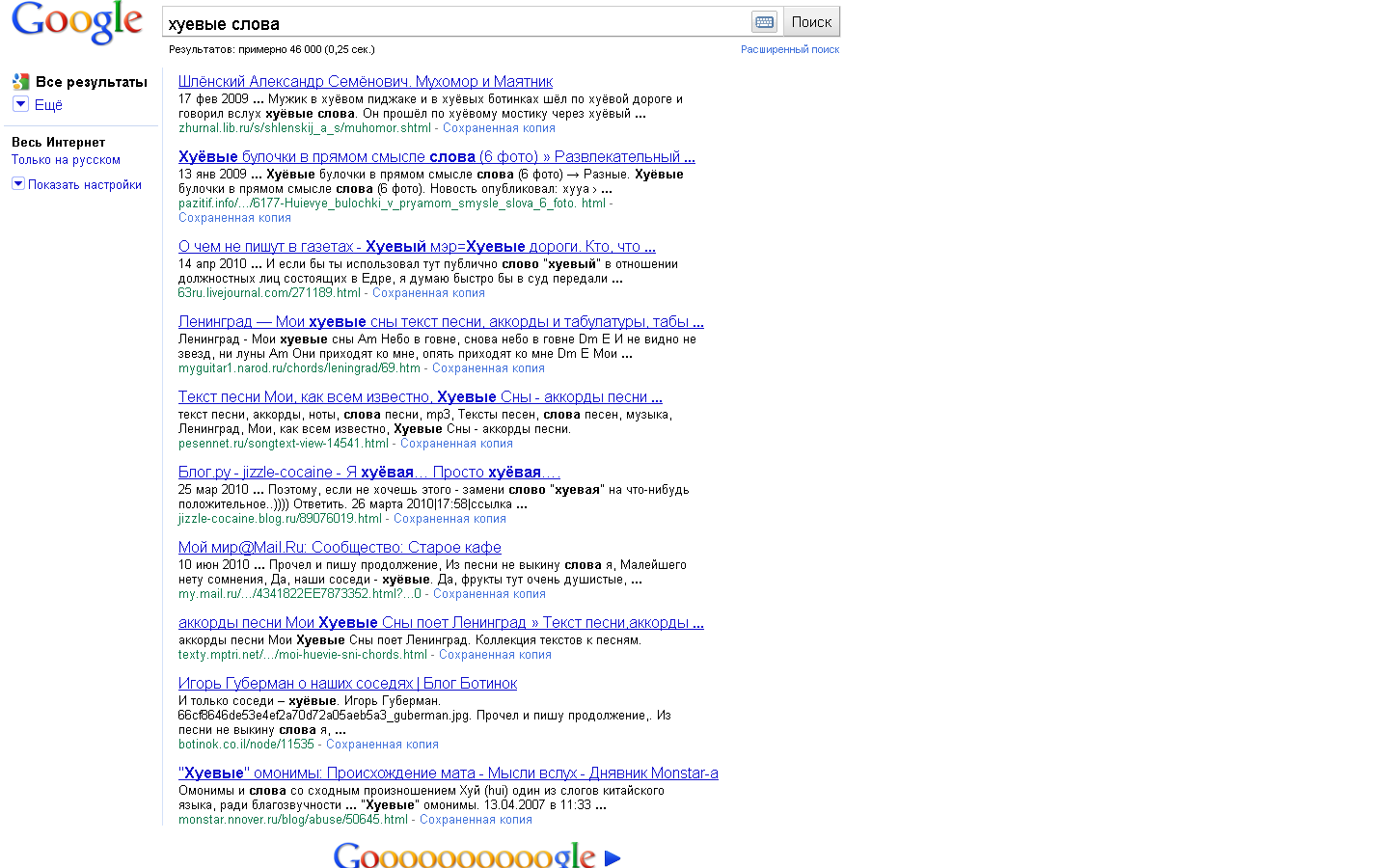This screenshot has height=868, width=1389.
Task: Open cached copy for texty.mptri.net result
Action: coord(495,655)
